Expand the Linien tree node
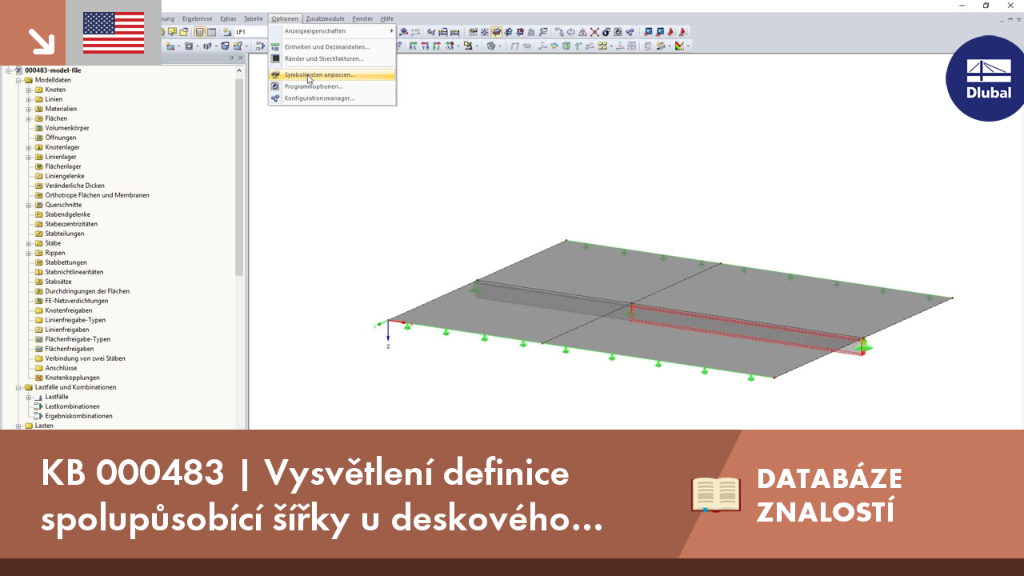Viewport: 1024px width, 576px height. (x=29, y=99)
